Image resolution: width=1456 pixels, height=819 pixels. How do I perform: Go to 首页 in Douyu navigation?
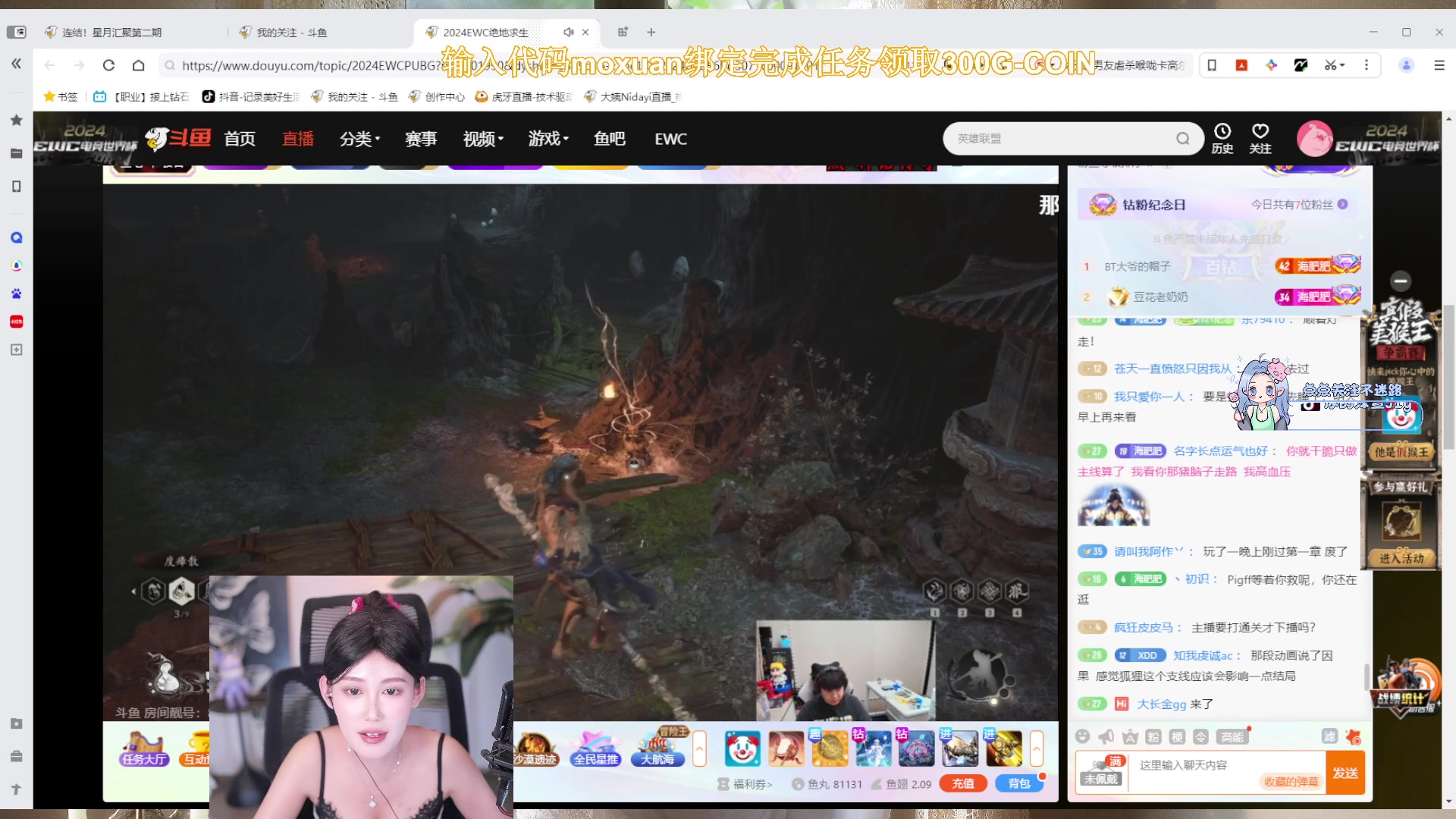[240, 139]
